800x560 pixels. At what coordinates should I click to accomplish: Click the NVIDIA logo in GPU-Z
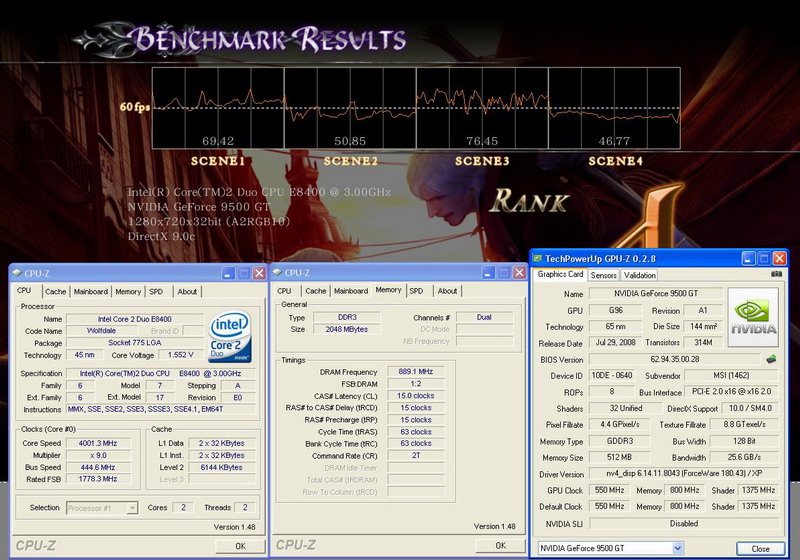(x=753, y=317)
